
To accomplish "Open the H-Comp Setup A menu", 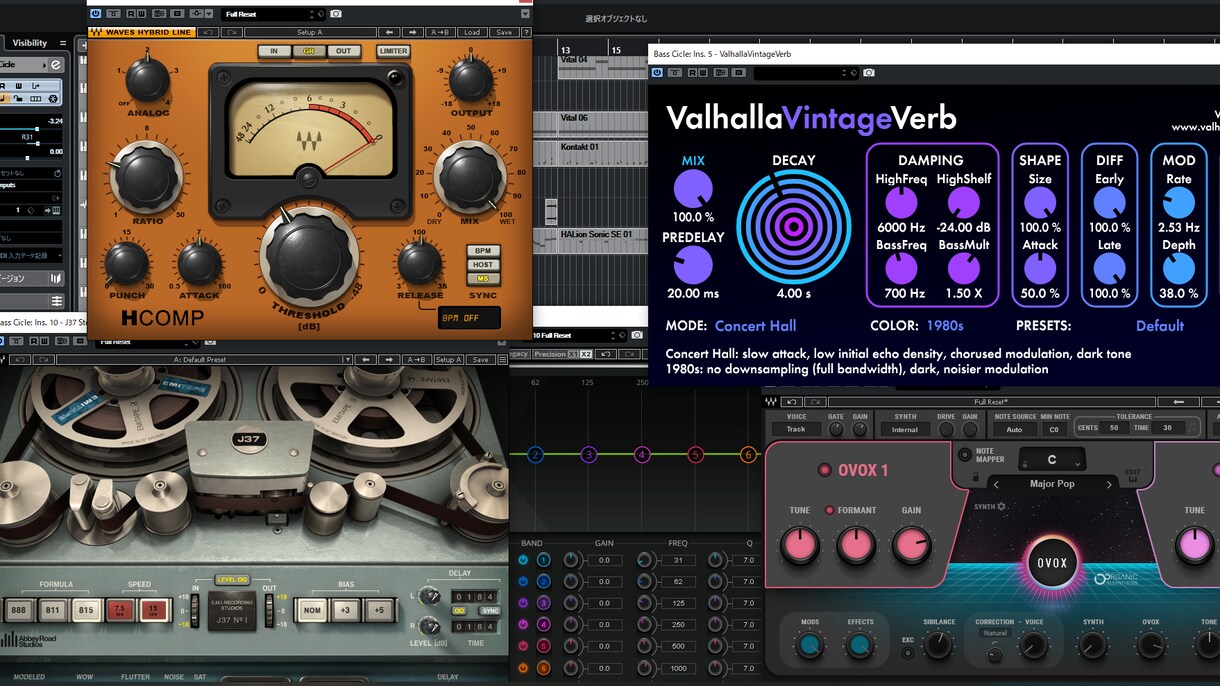I will pyautogui.click(x=310, y=32).
